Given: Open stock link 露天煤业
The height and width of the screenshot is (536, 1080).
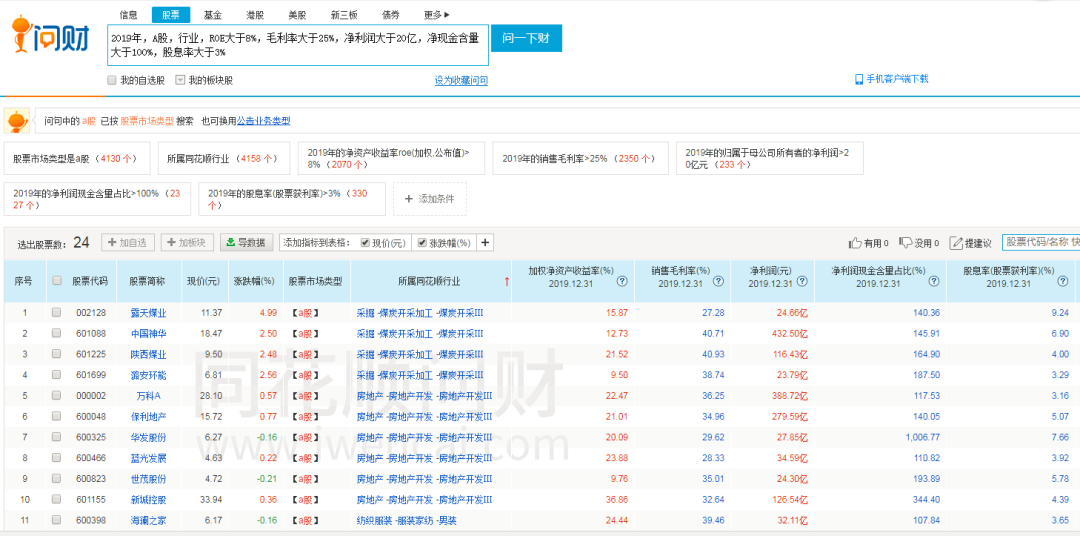Looking at the screenshot, I should [148, 313].
